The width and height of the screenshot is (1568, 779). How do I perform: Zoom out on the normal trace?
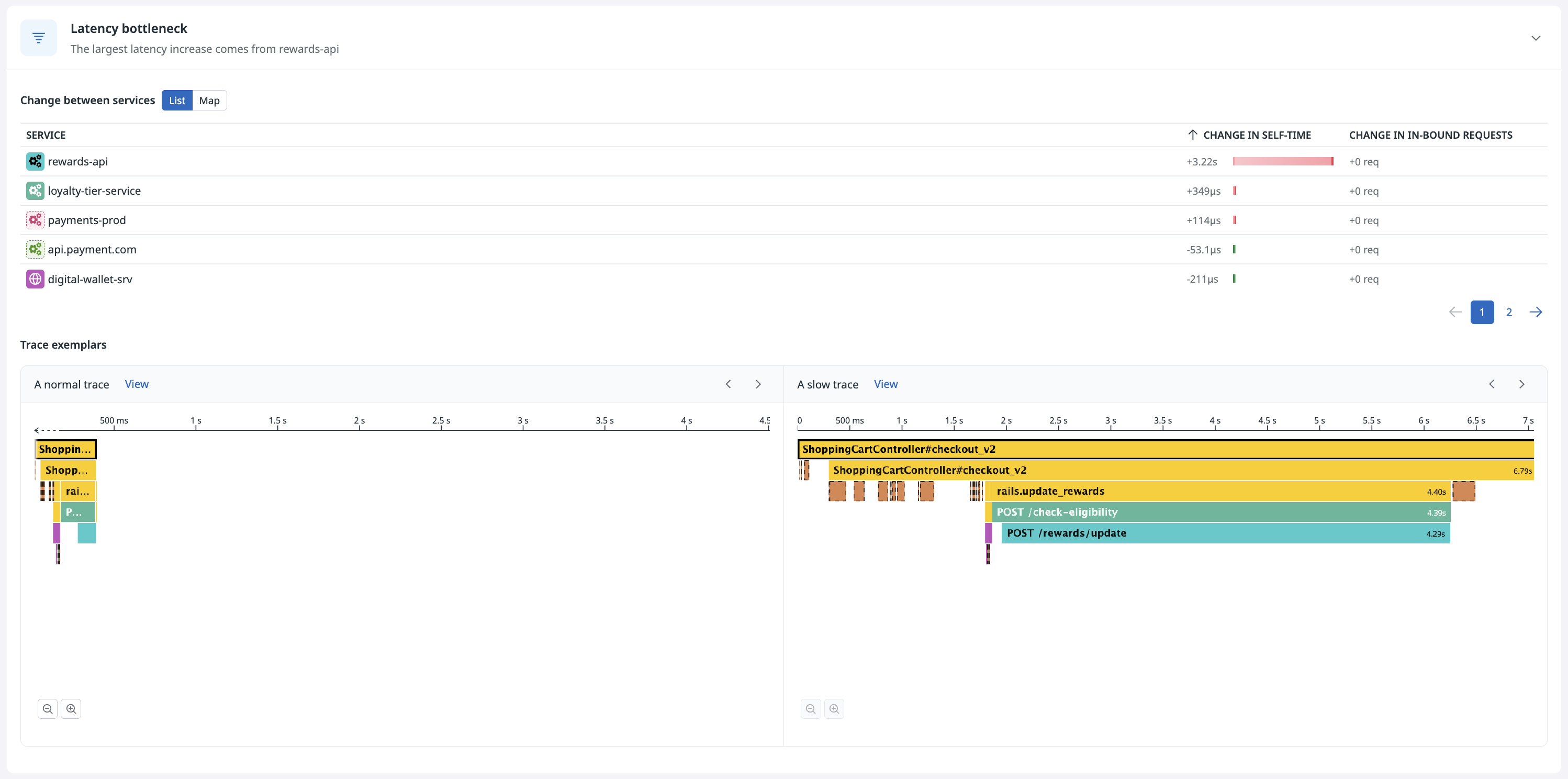[x=48, y=709]
